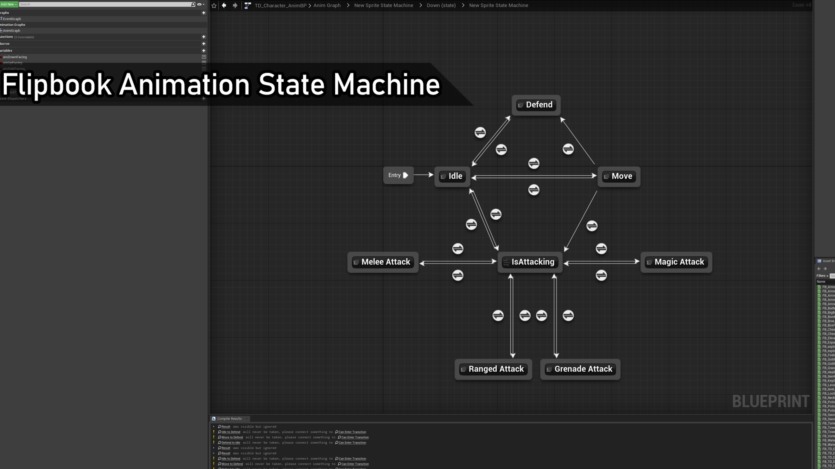Select upper transition icon between IsAttacking and Magic Attack

(601, 249)
